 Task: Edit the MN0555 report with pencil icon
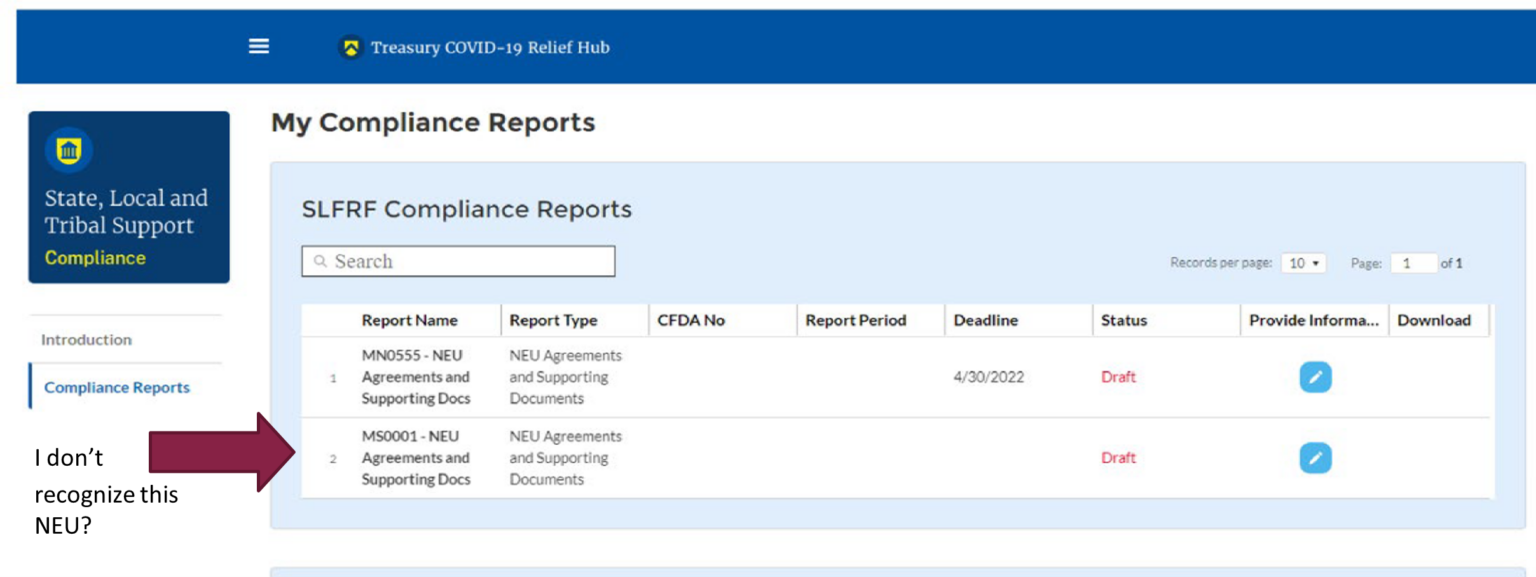pyautogui.click(x=1315, y=377)
